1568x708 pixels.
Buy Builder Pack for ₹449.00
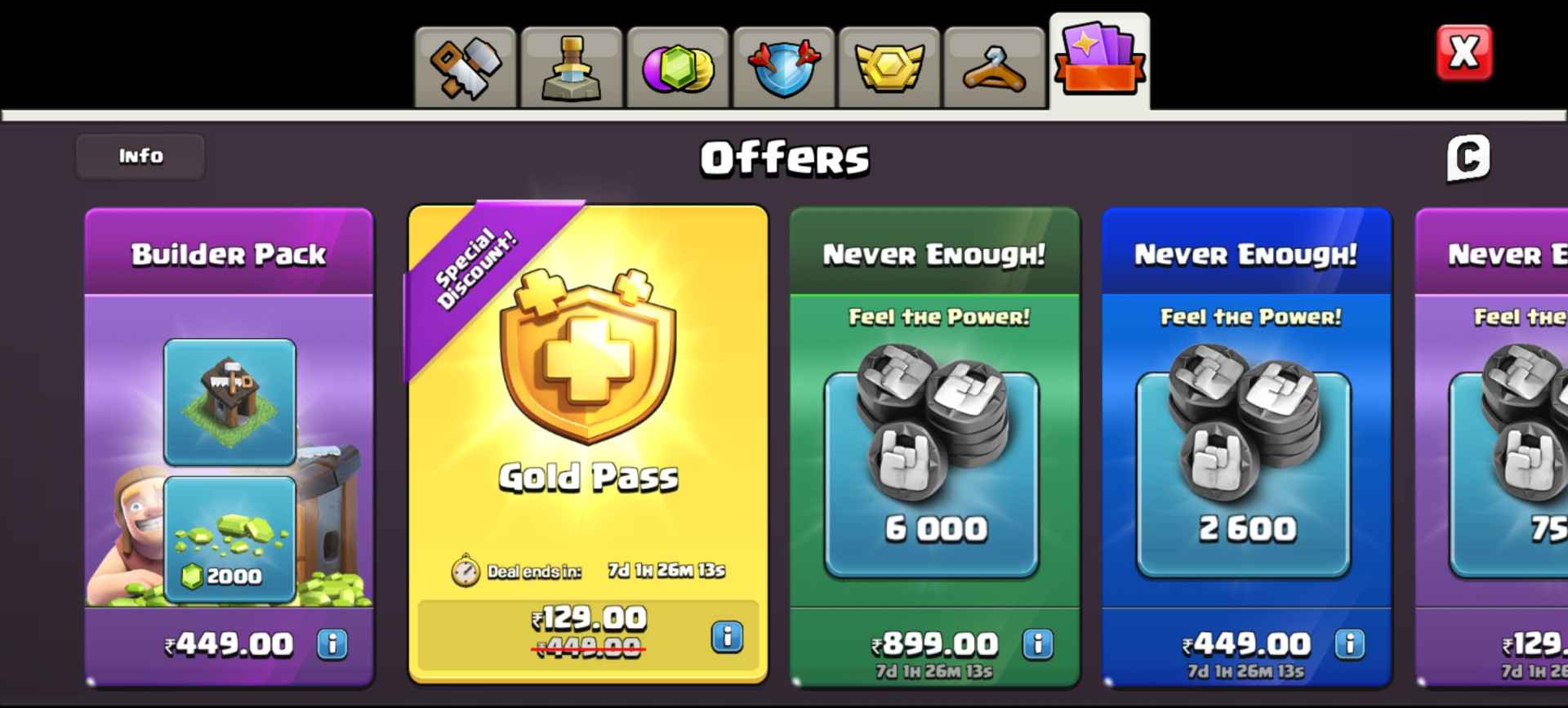229,645
